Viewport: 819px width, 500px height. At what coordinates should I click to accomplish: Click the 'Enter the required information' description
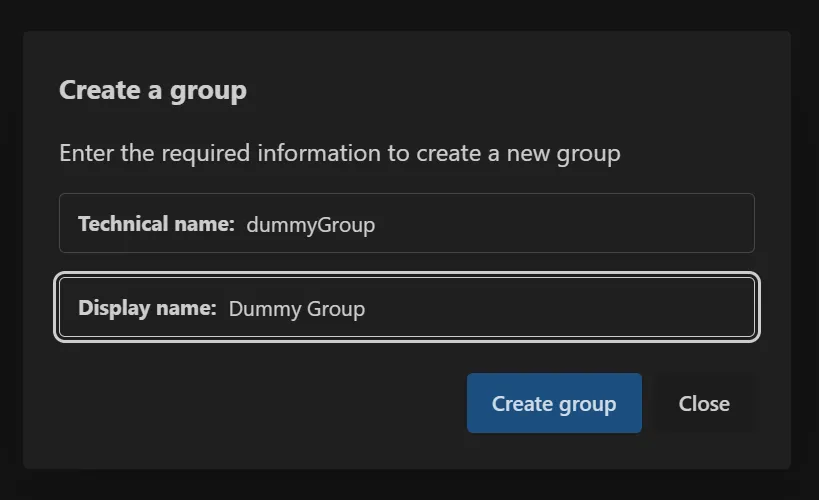click(x=340, y=154)
